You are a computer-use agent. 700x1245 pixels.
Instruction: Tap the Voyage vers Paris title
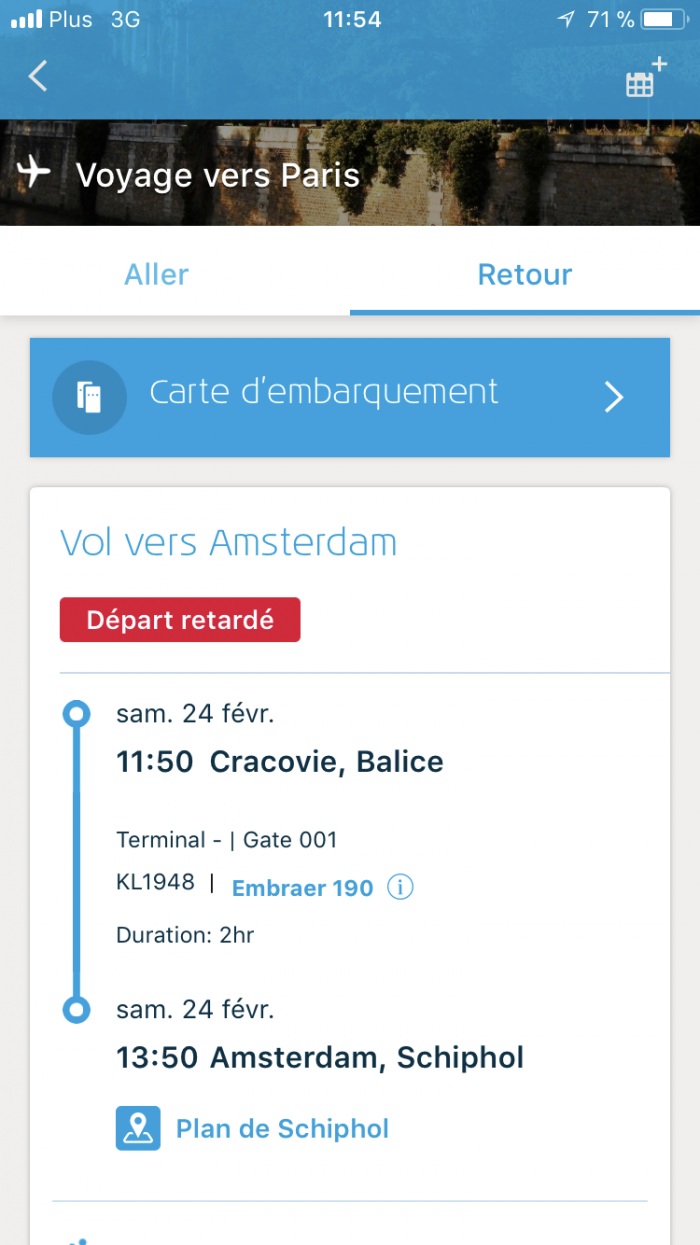click(217, 175)
